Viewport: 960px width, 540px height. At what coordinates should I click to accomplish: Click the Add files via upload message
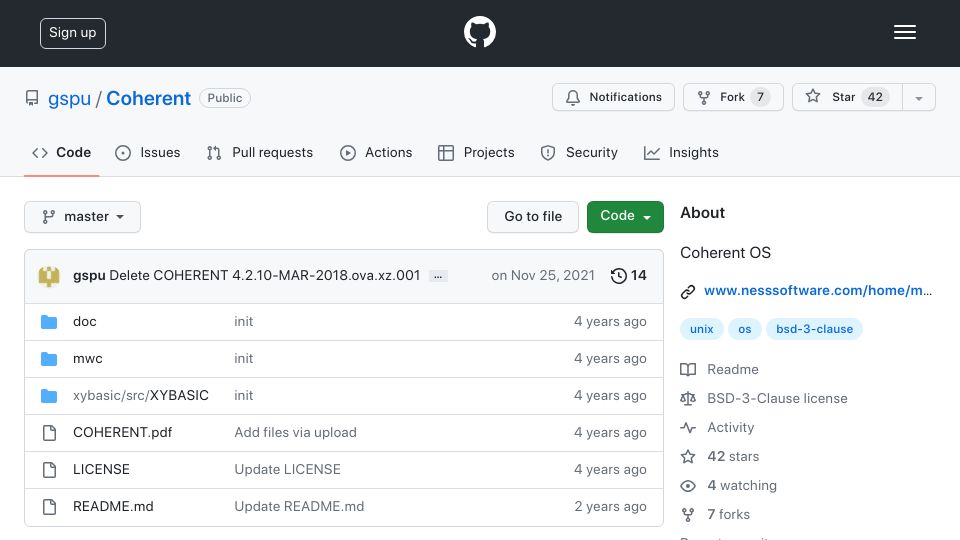[295, 432]
